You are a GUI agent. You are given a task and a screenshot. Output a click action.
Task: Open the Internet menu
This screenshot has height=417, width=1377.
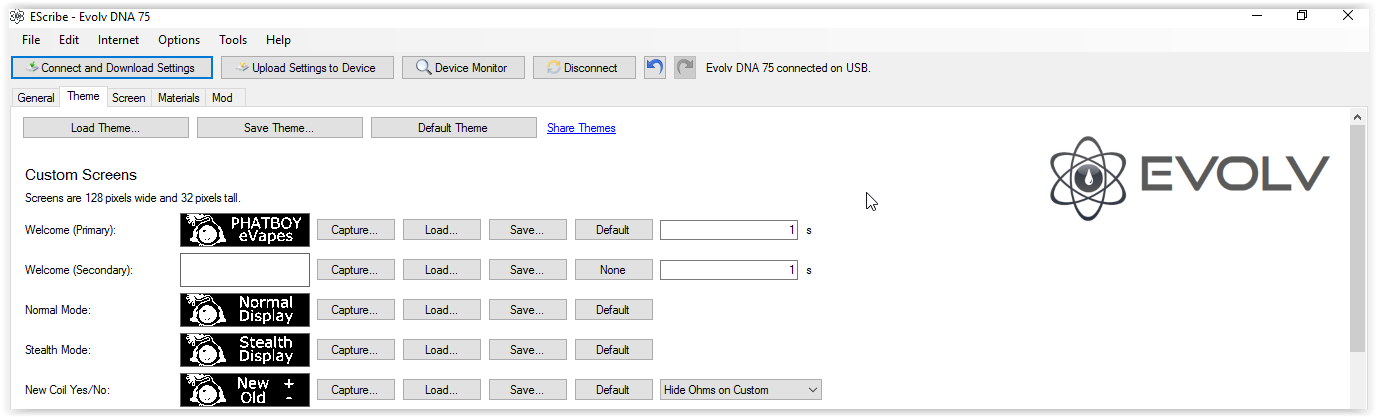[118, 40]
